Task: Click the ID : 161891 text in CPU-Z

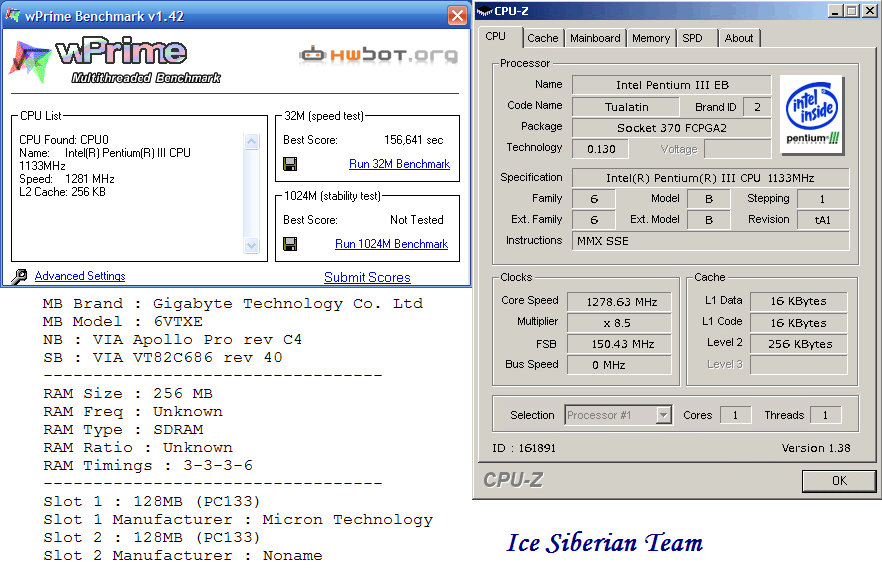Action: (524, 448)
